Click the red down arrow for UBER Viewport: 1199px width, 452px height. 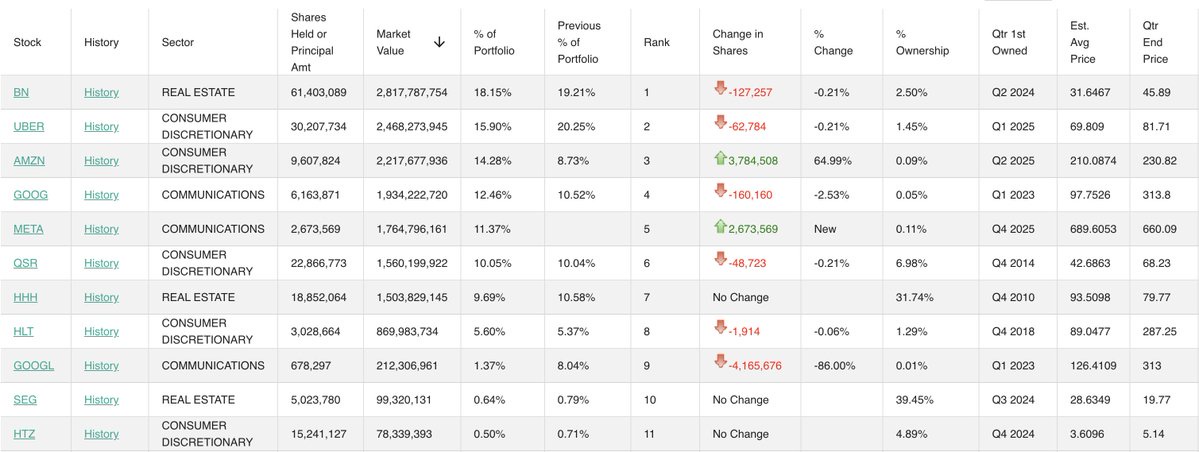coord(719,124)
